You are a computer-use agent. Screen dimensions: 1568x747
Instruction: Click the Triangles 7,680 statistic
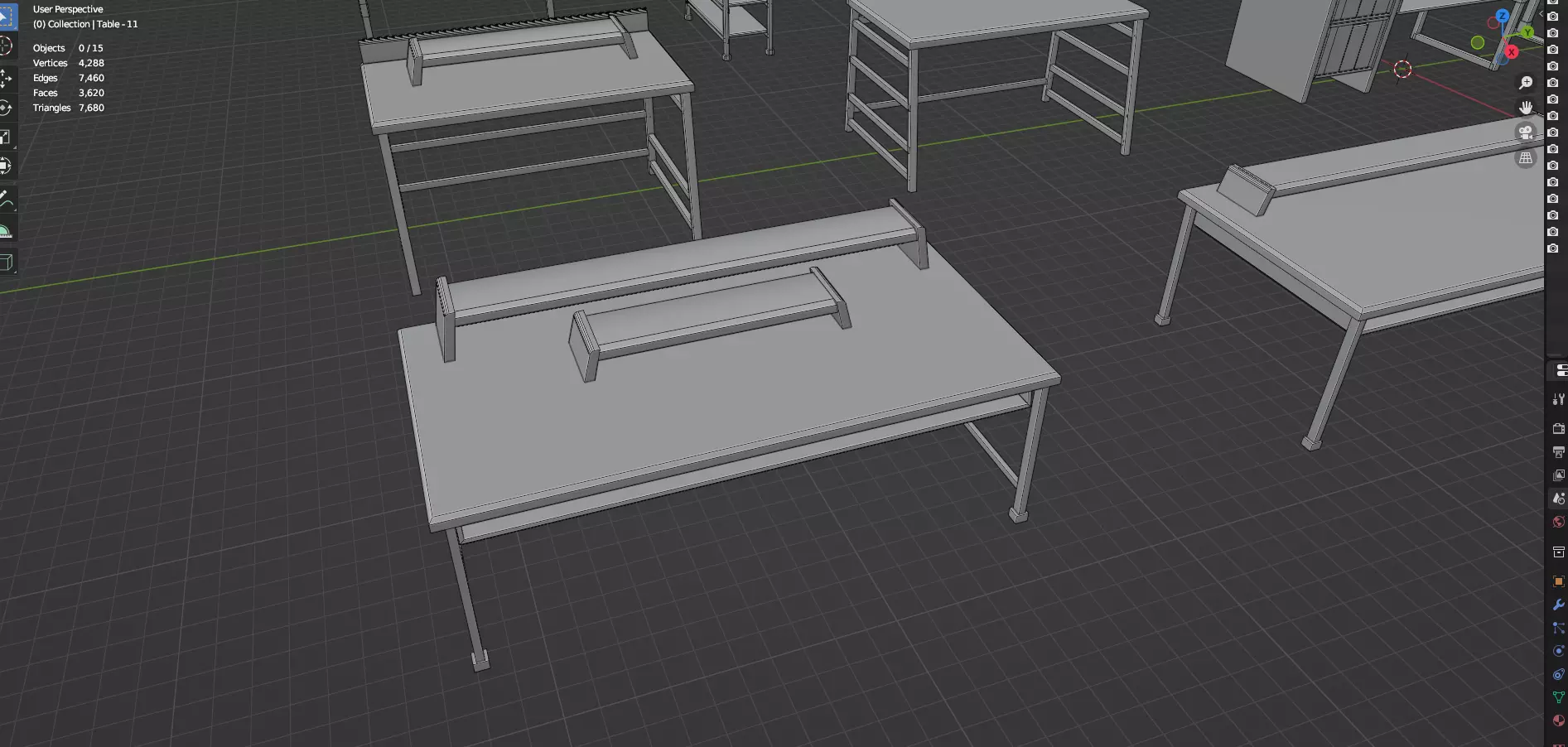coord(68,108)
